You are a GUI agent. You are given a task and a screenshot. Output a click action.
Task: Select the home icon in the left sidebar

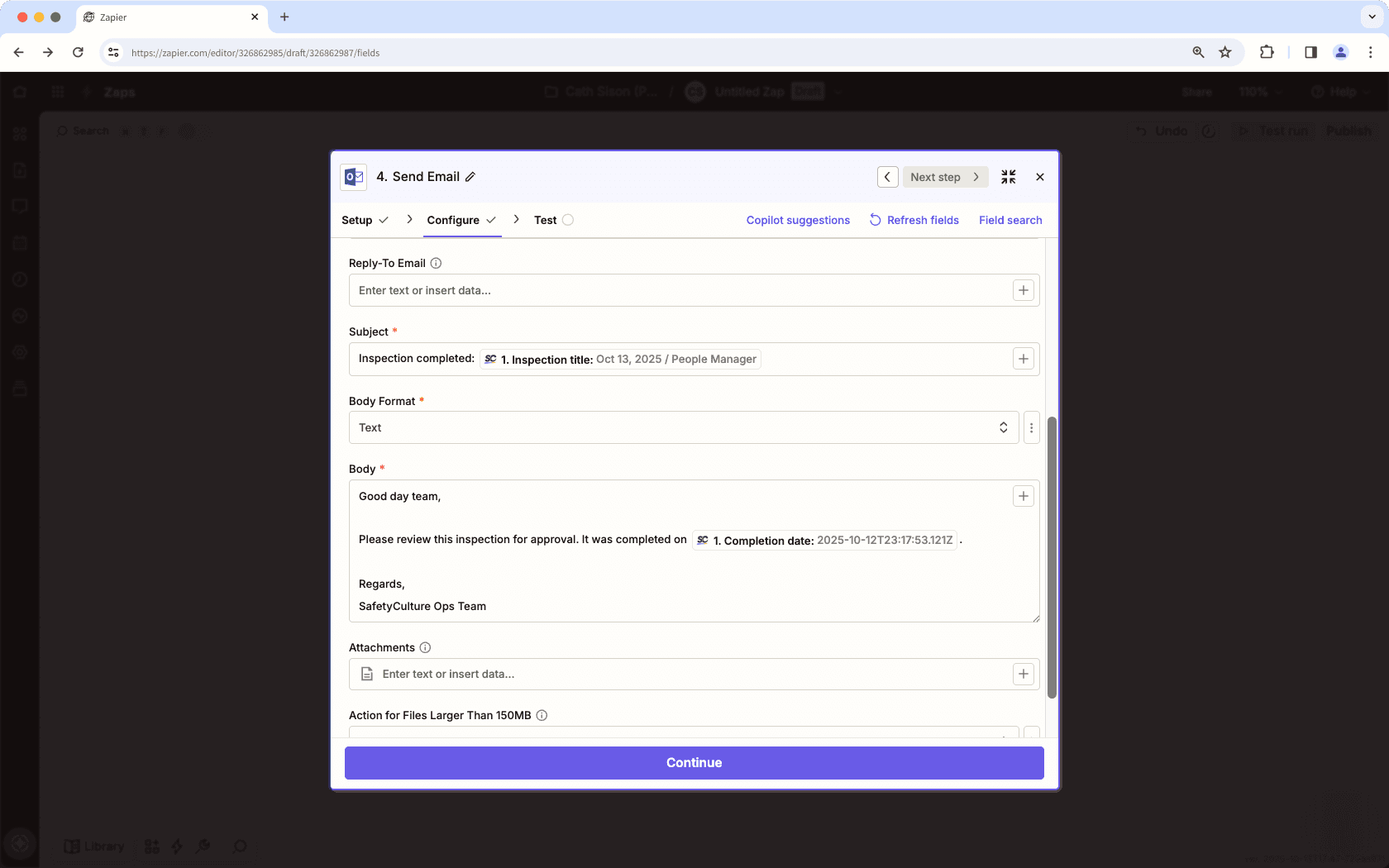pyautogui.click(x=20, y=92)
